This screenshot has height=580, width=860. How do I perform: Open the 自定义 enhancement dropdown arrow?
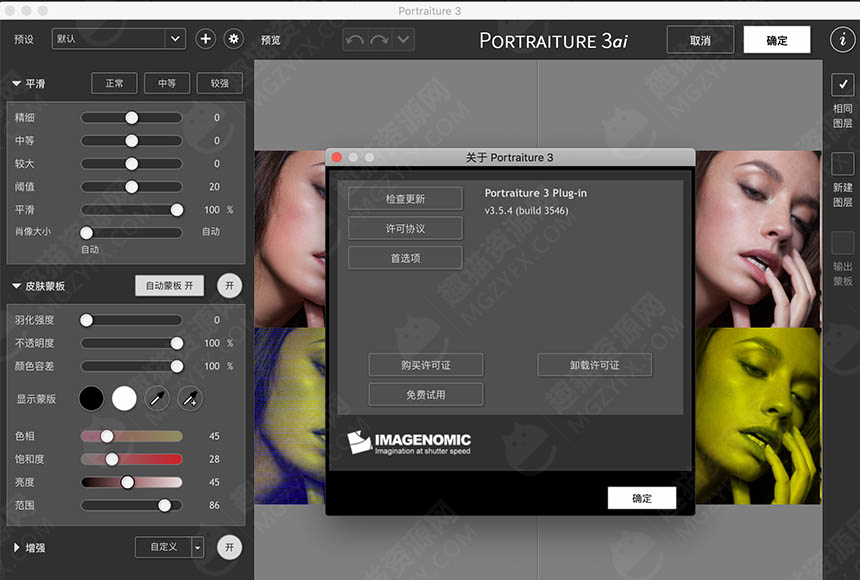click(x=197, y=548)
